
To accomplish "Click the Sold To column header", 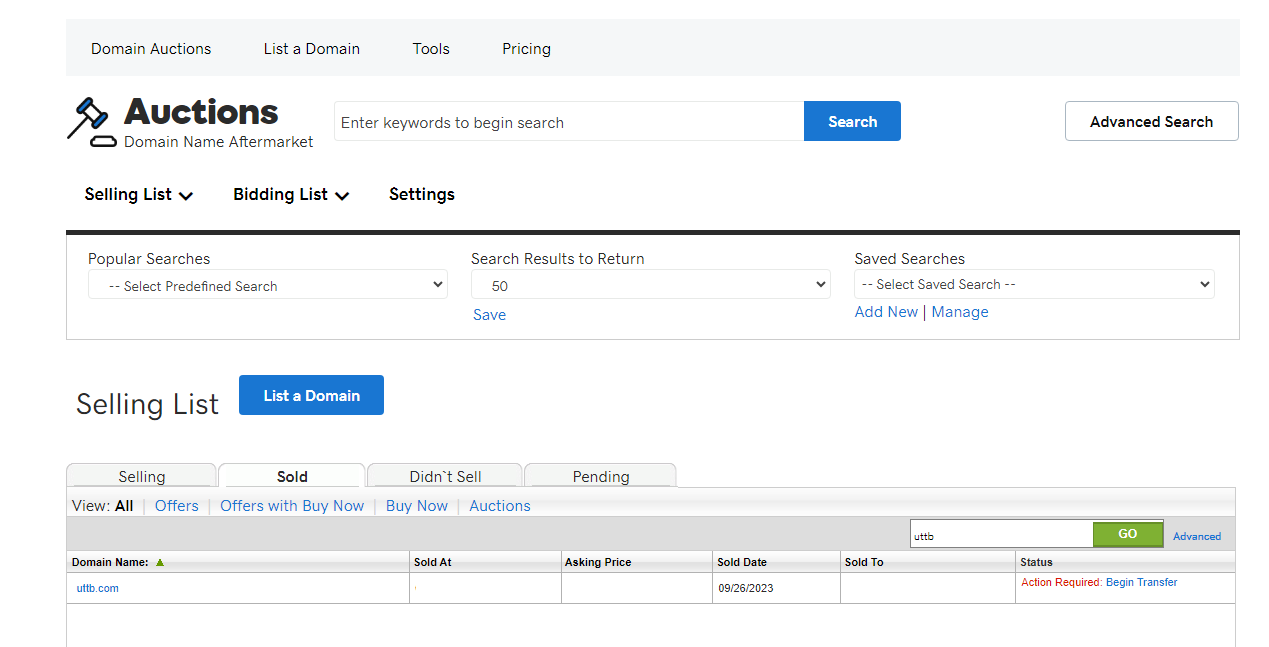I will coord(864,562).
